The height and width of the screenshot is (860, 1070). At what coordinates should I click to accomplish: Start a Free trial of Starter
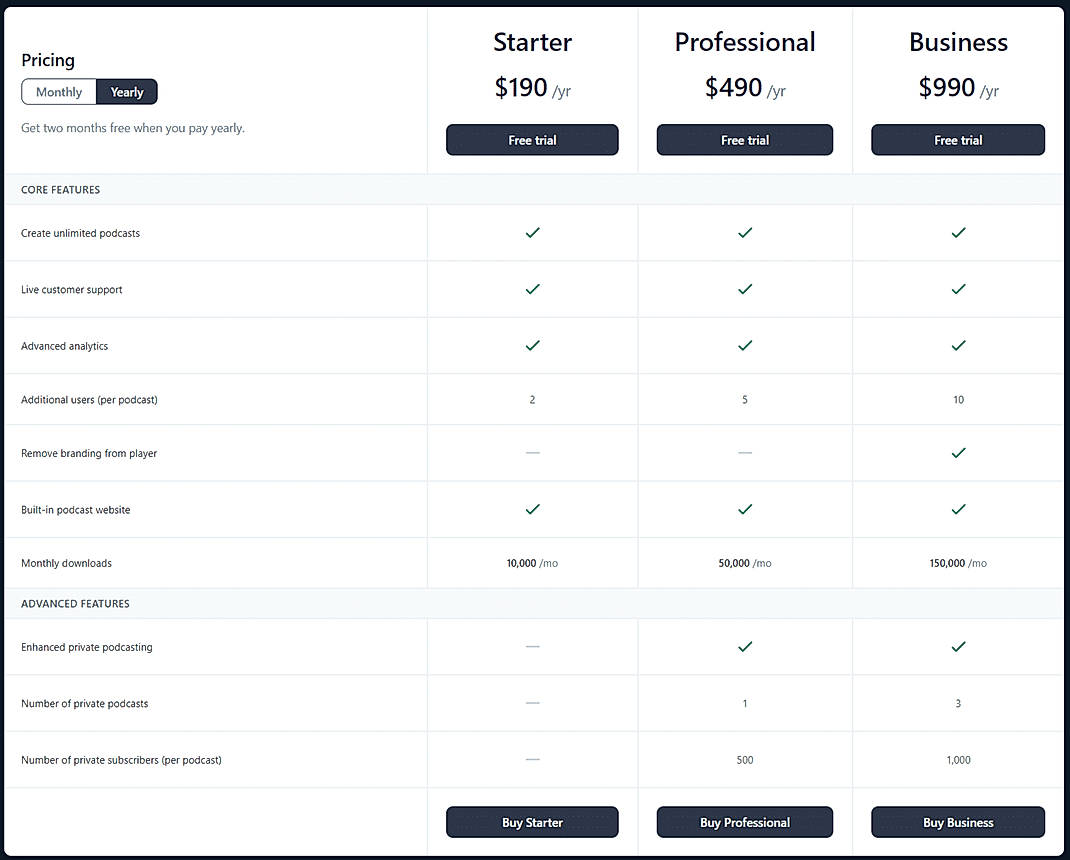click(532, 140)
